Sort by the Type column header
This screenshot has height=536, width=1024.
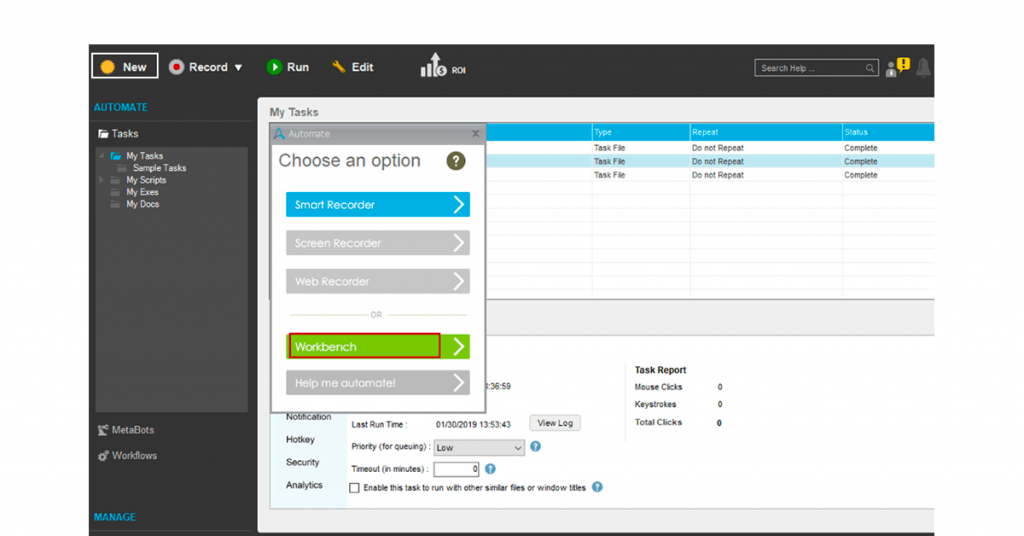point(641,132)
